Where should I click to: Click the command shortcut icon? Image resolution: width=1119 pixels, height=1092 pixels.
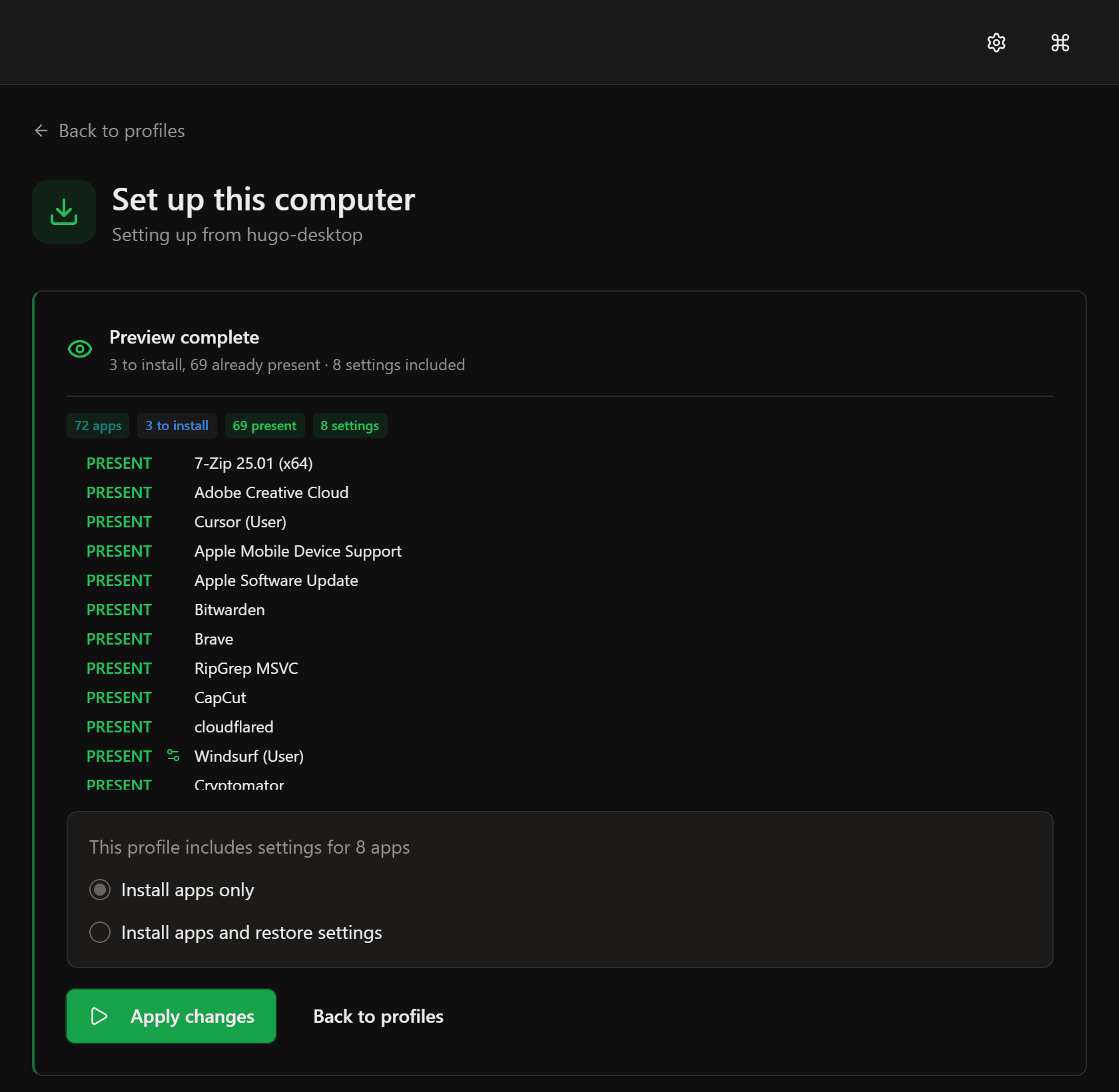coord(1060,43)
